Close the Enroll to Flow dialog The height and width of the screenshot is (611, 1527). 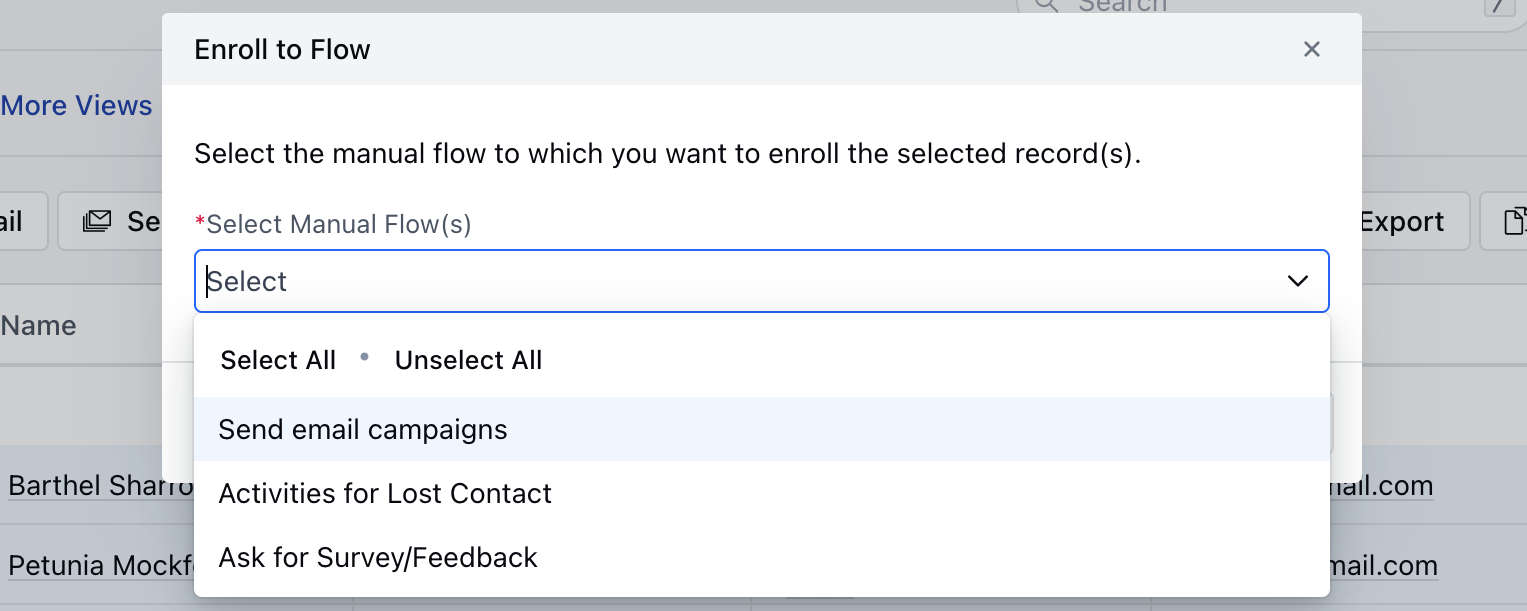1312,49
